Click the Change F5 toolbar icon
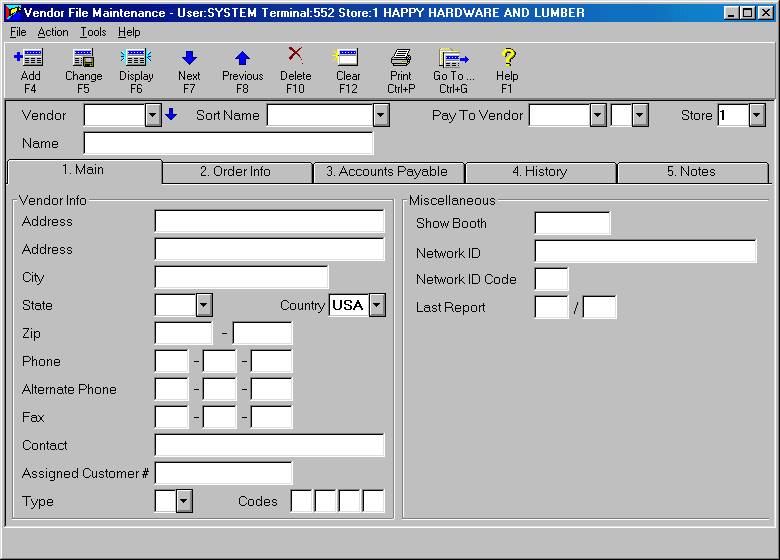This screenshot has height=560, width=780. pos(83,58)
